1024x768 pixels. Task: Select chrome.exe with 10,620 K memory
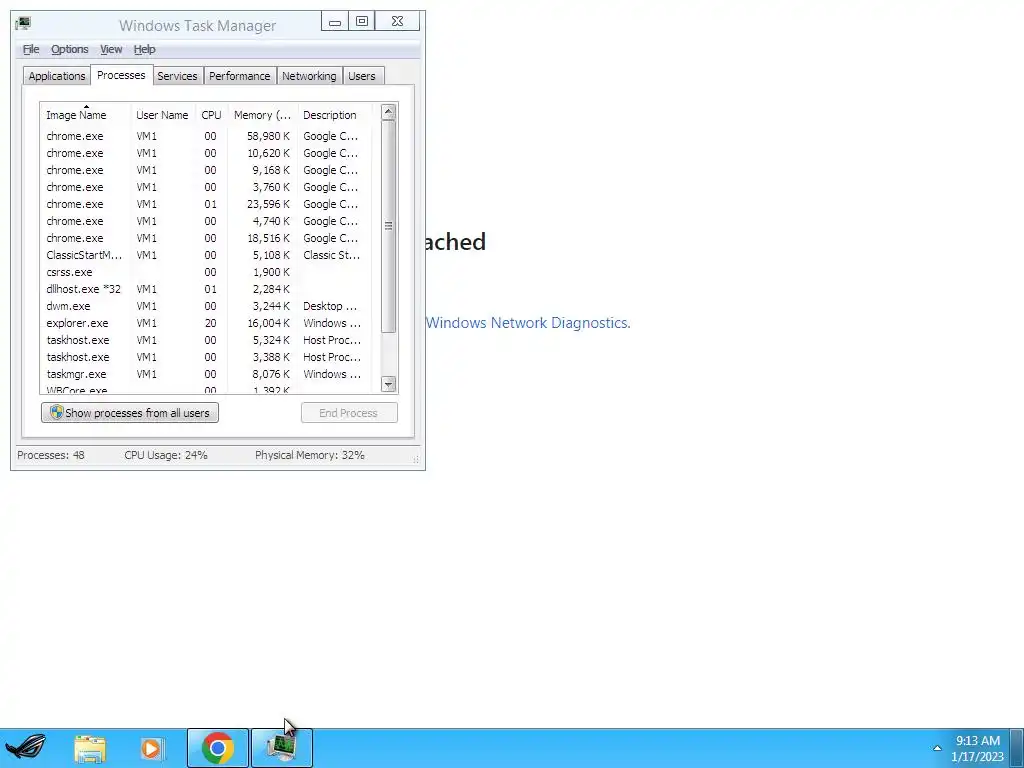pos(206,153)
